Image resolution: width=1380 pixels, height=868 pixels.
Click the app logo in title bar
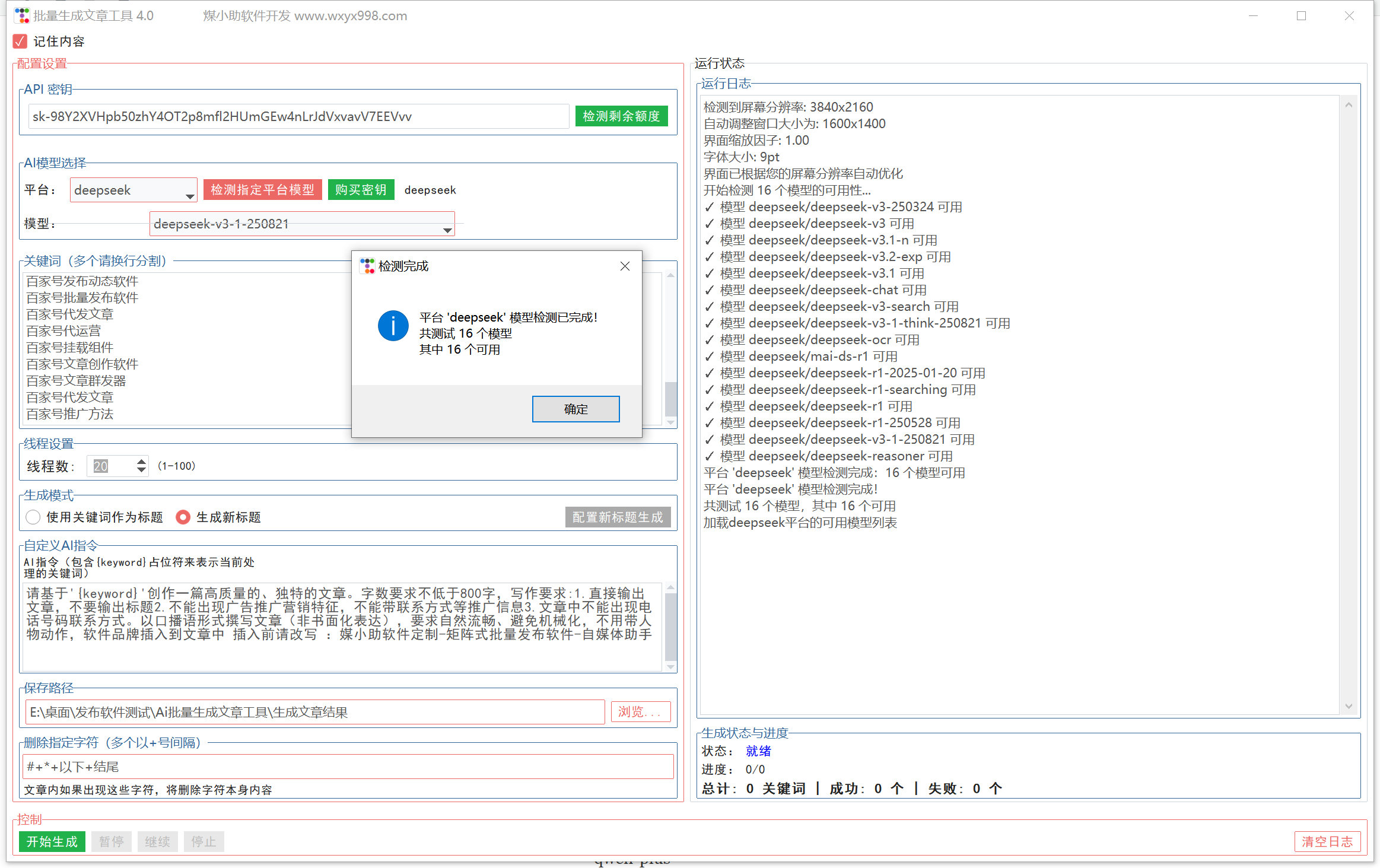(22, 15)
